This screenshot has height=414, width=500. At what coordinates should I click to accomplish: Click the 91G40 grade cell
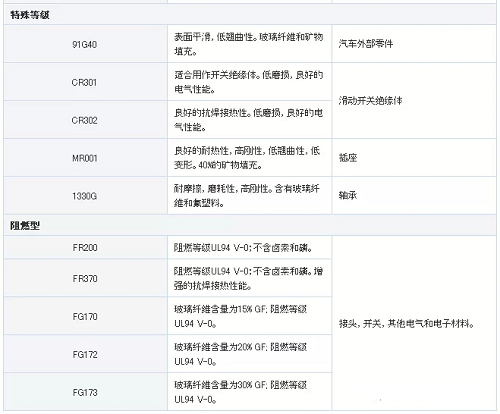[85, 44]
